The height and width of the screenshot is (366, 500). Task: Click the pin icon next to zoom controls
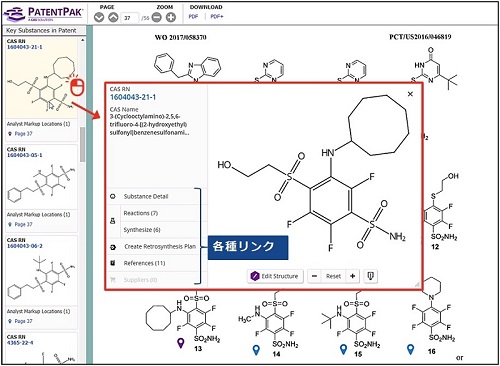pos(370,276)
